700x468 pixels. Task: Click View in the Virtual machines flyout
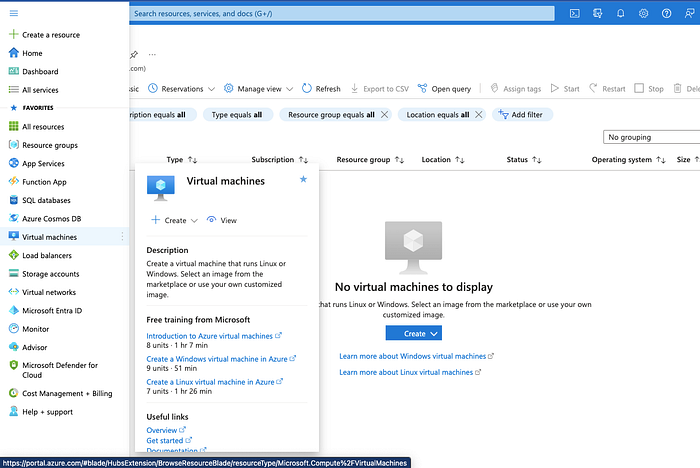click(x=222, y=220)
